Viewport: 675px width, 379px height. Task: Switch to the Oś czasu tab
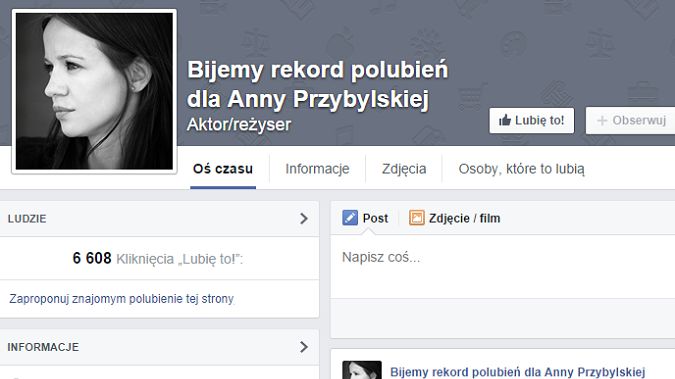coord(223,169)
